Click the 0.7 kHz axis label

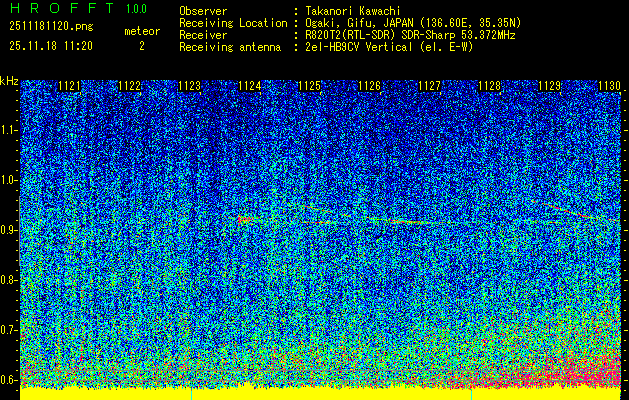click(7, 330)
